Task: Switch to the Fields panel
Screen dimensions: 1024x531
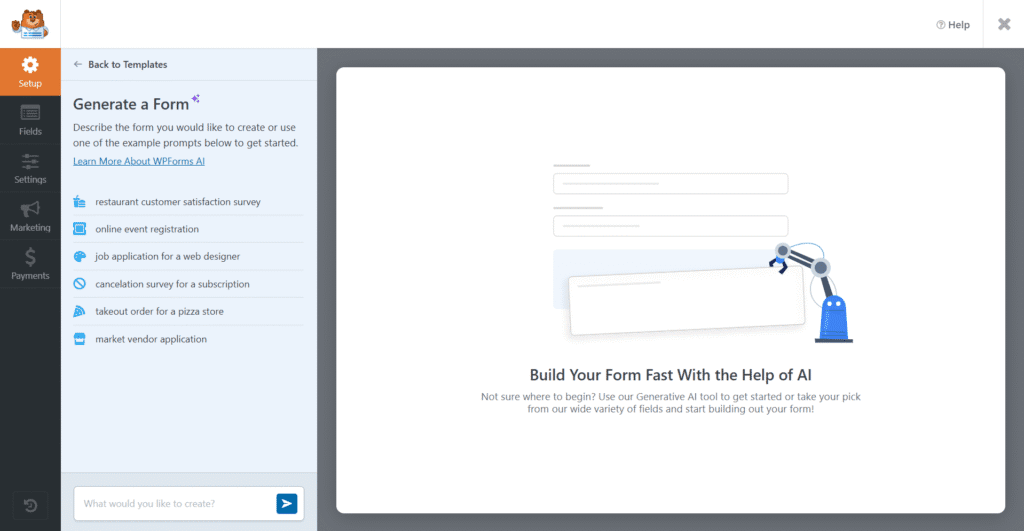Action: [x=30, y=120]
